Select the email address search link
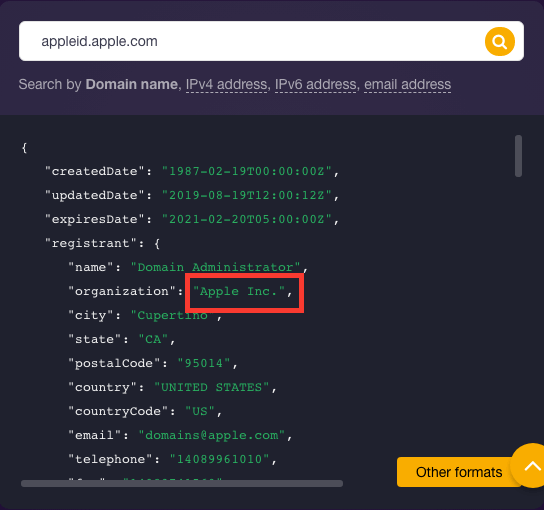 pyautogui.click(x=407, y=85)
